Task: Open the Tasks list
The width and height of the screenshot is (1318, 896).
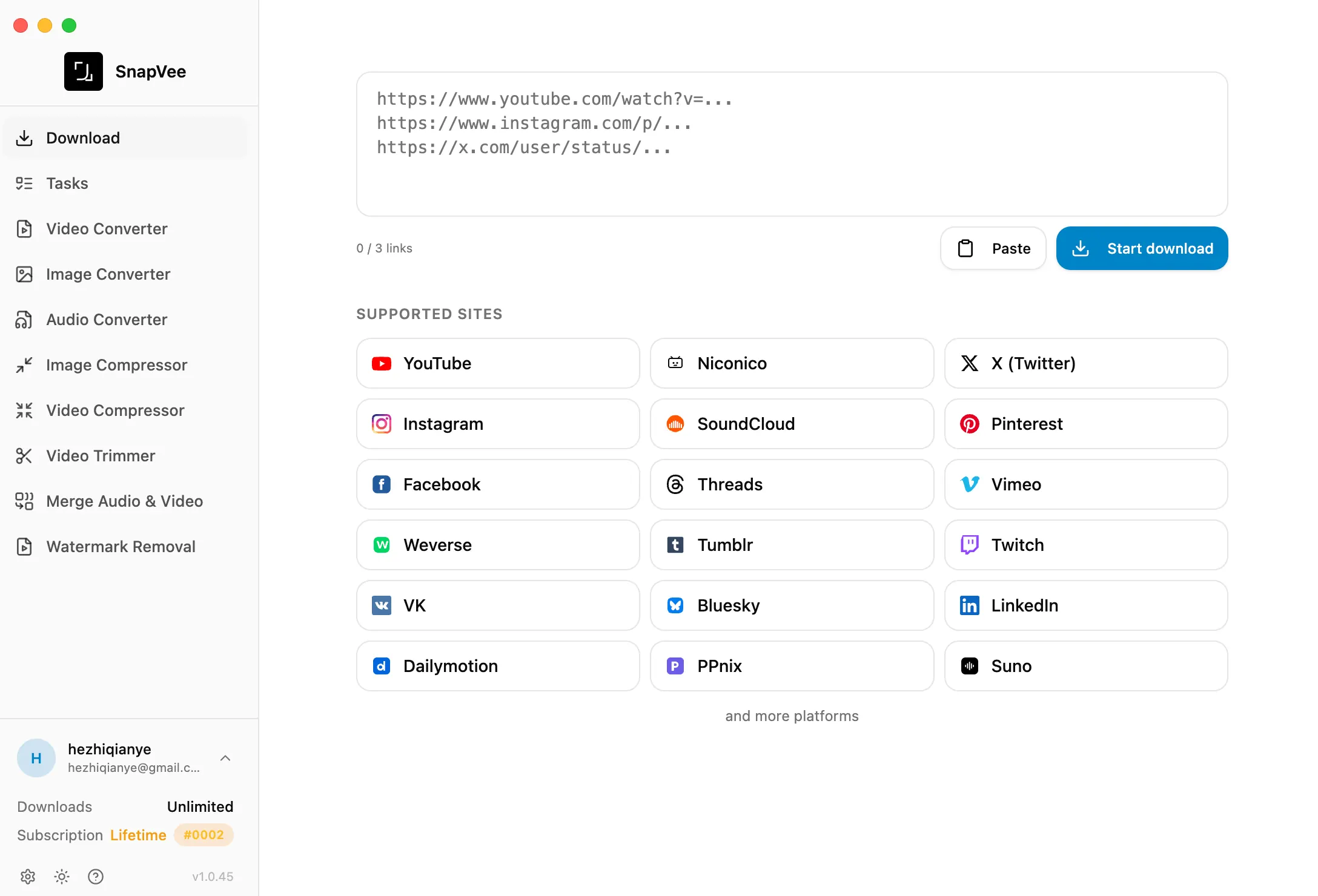Action: point(125,183)
